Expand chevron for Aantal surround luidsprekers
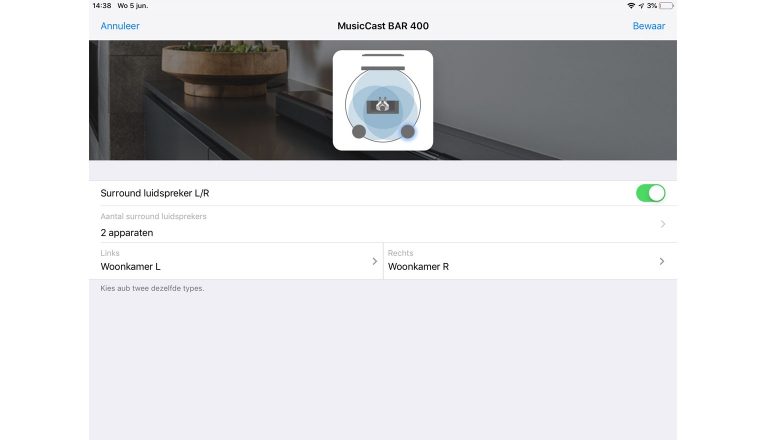Viewport: 770px width, 440px height. click(663, 224)
